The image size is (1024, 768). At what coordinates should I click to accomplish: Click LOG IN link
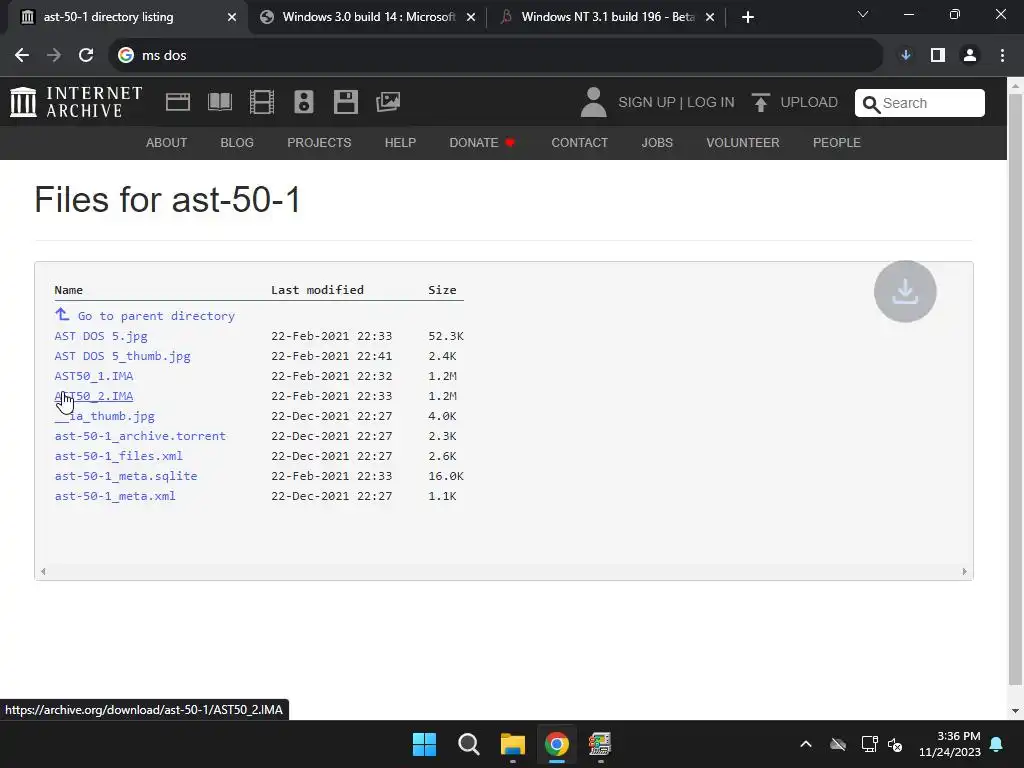click(711, 103)
